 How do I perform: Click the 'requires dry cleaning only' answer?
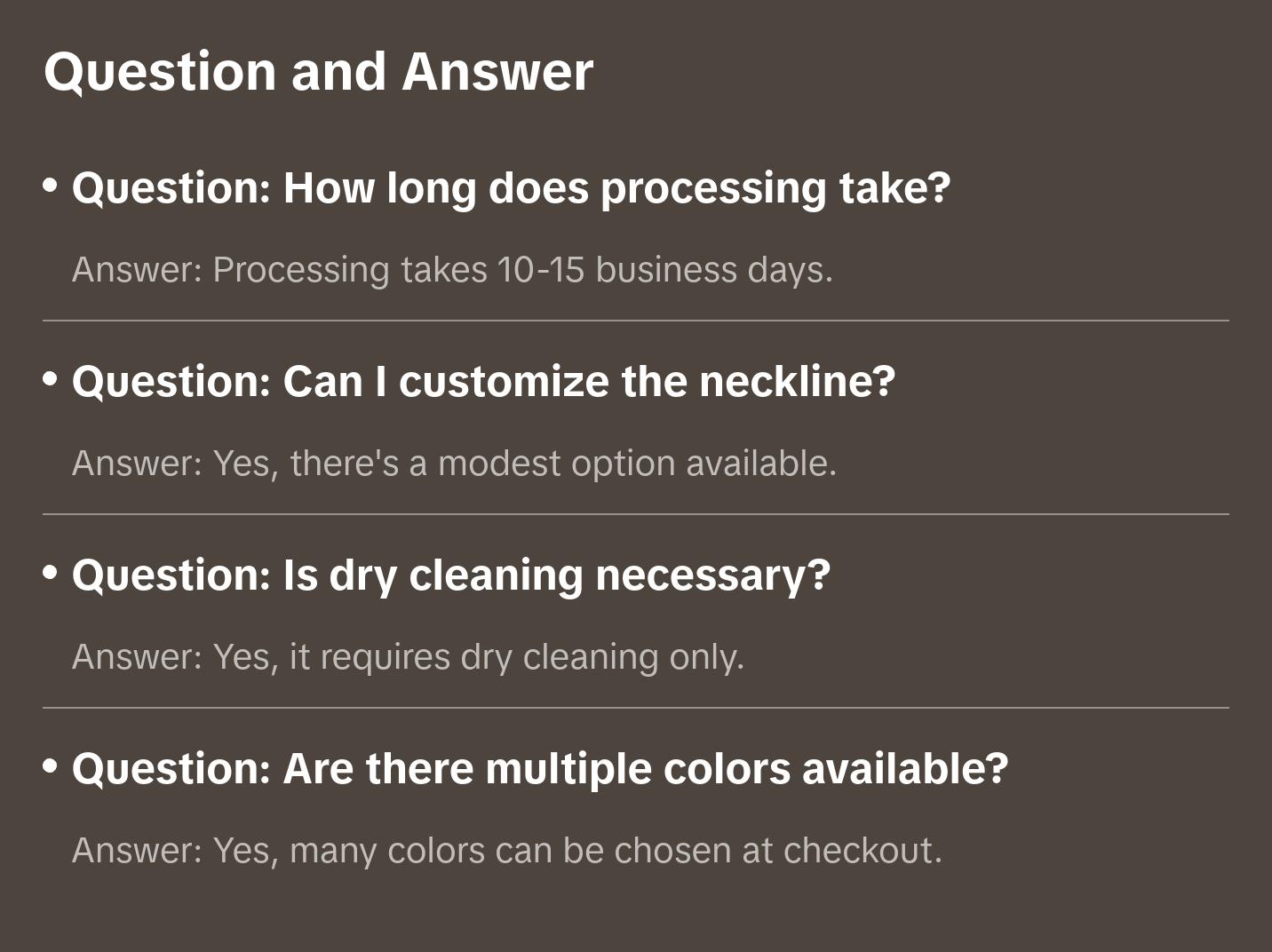coord(408,657)
